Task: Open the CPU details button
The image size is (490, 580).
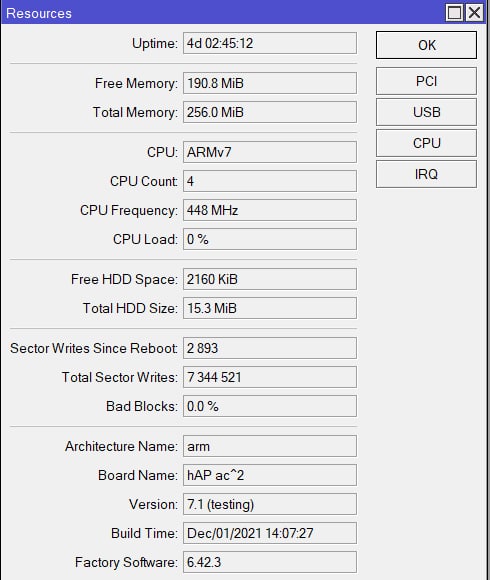Action: (426, 143)
